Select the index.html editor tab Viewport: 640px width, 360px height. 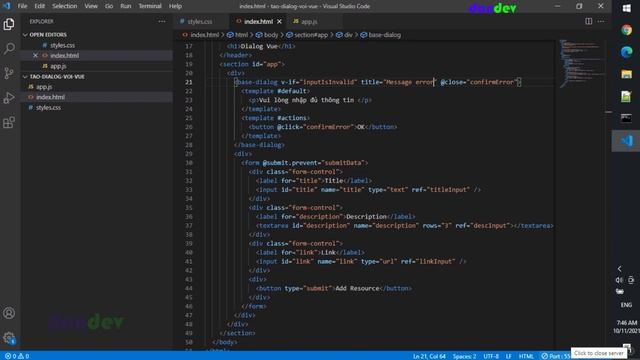coord(258,21)
